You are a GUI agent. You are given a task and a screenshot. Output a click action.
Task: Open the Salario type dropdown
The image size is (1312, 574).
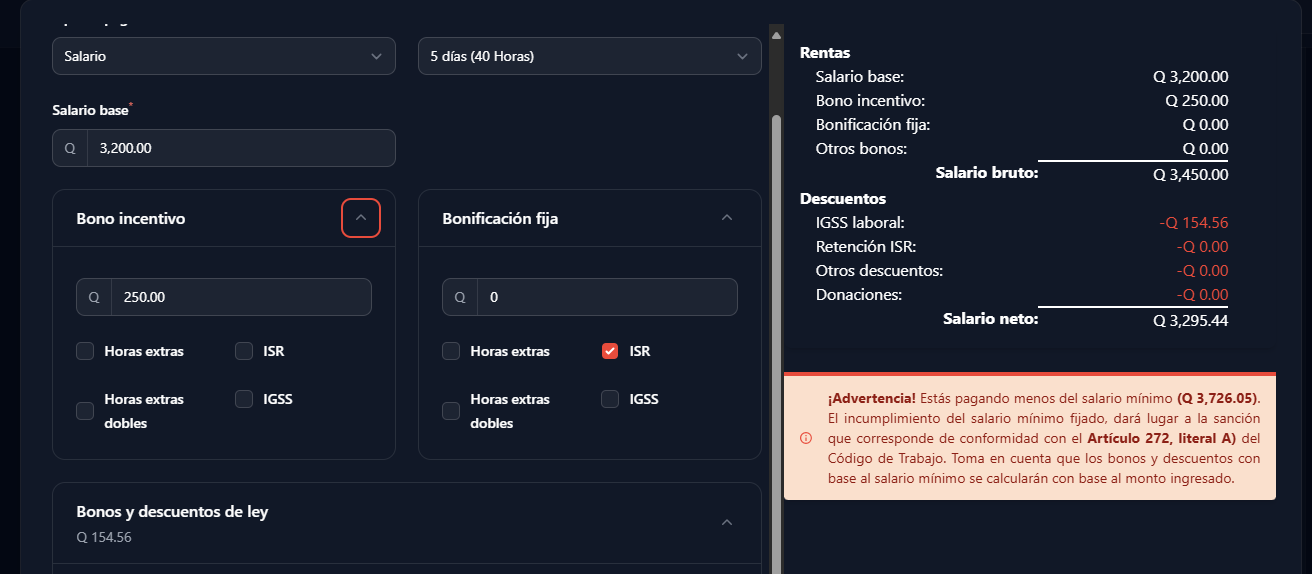(224, 56)
